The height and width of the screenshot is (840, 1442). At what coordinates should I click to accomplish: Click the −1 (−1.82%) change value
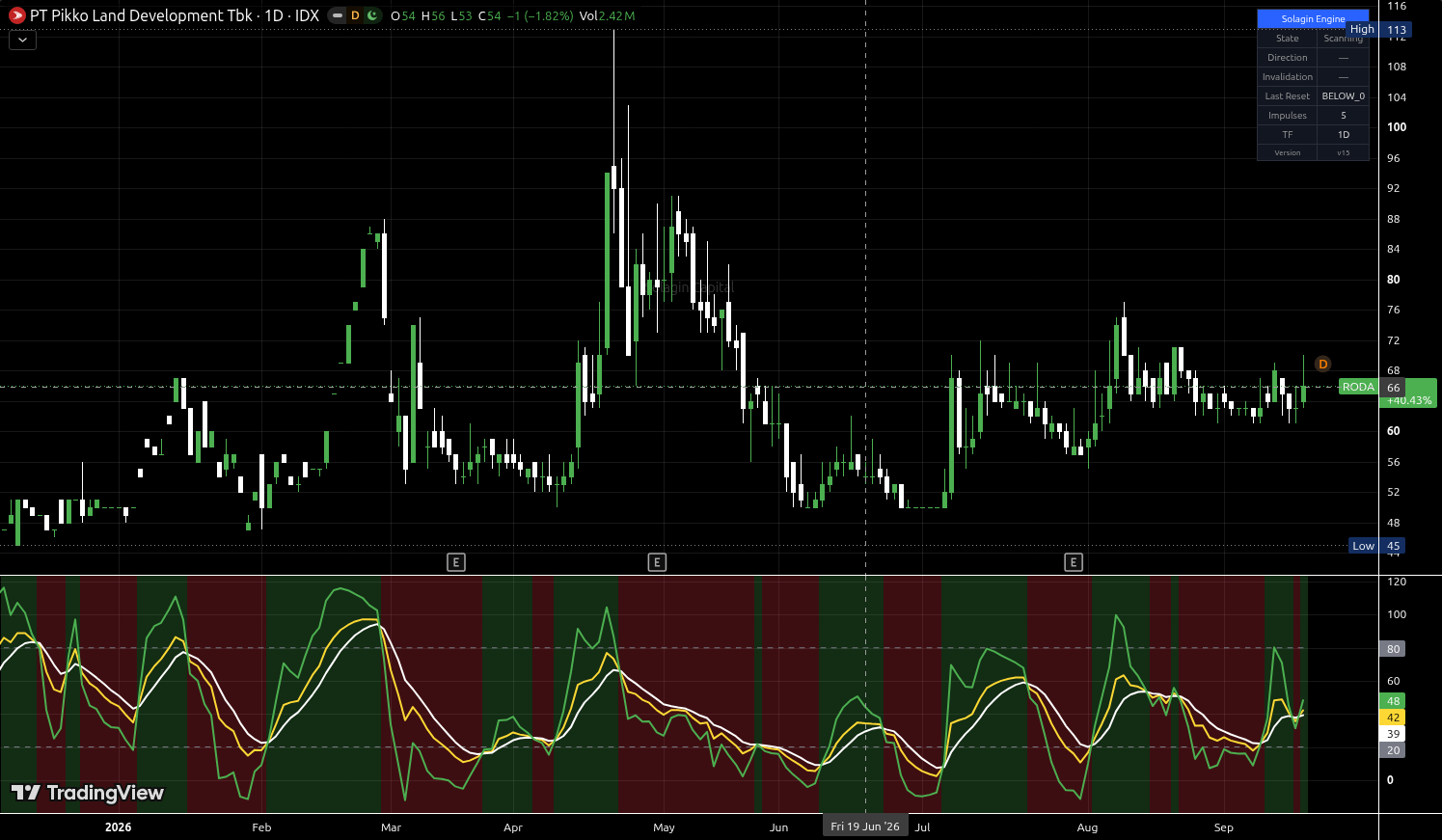(539, 15)
